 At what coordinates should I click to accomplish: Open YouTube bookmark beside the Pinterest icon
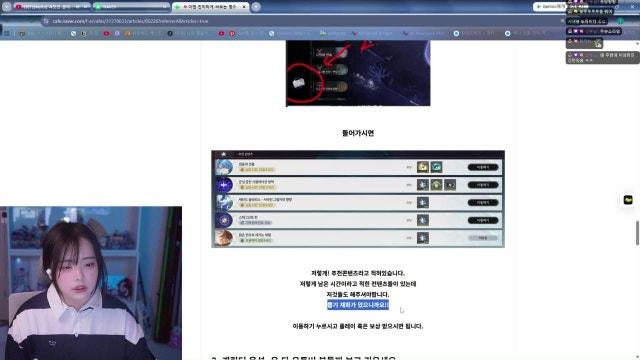pyautogui.click(x=221, y=33)
